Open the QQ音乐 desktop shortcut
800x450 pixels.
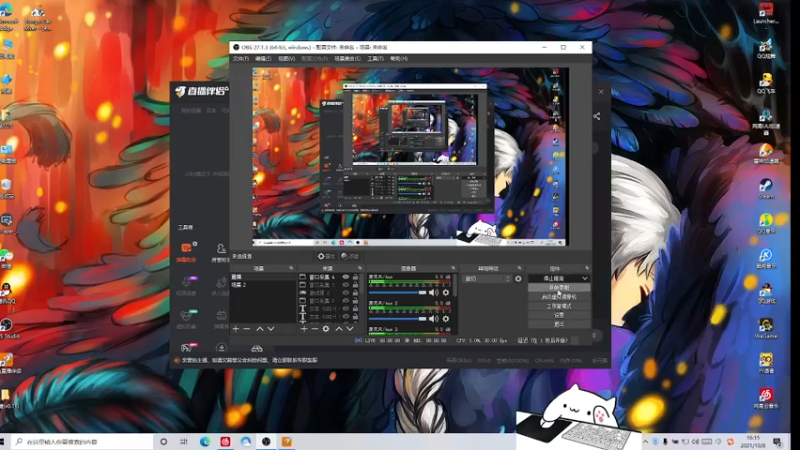766,222
